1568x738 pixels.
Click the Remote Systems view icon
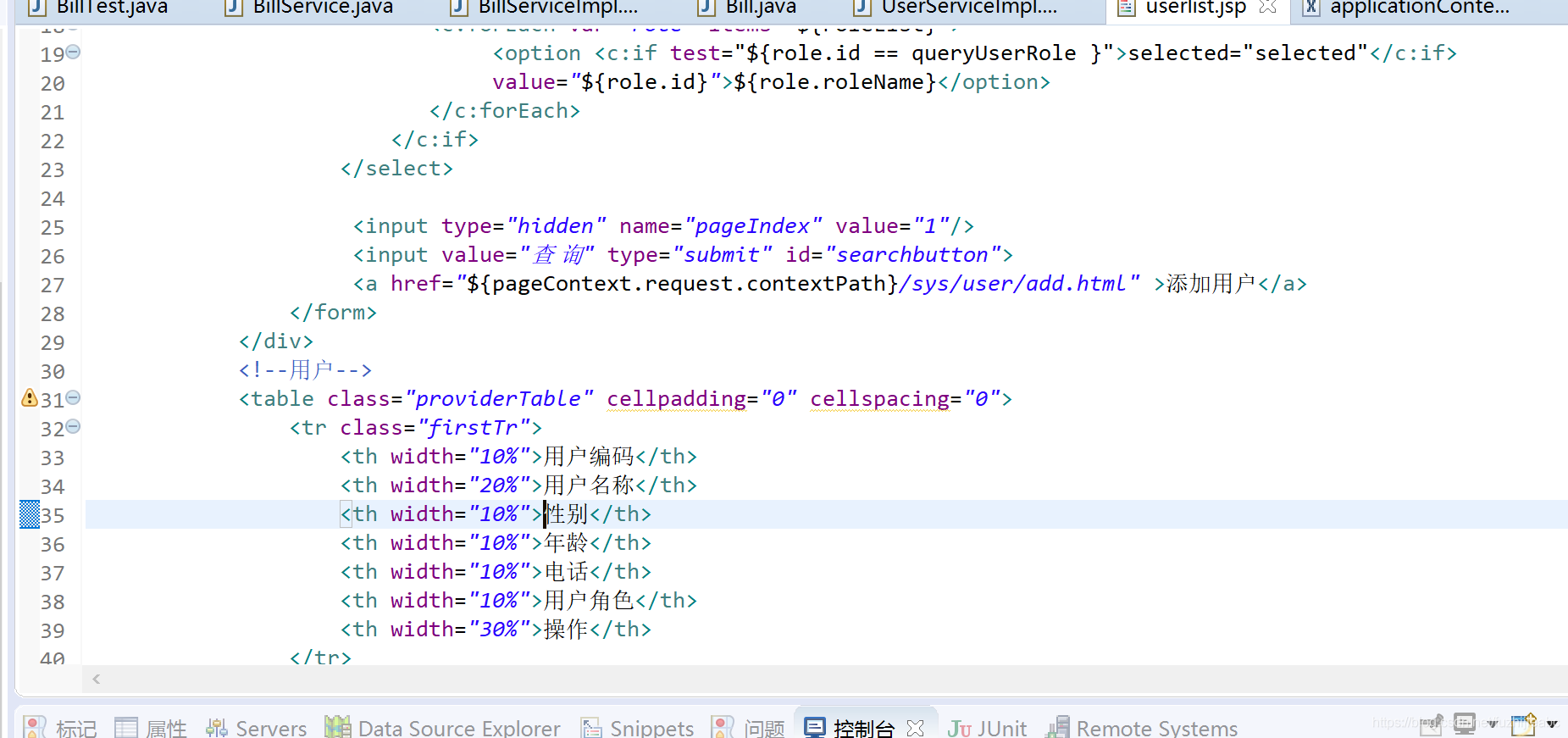1058,728
